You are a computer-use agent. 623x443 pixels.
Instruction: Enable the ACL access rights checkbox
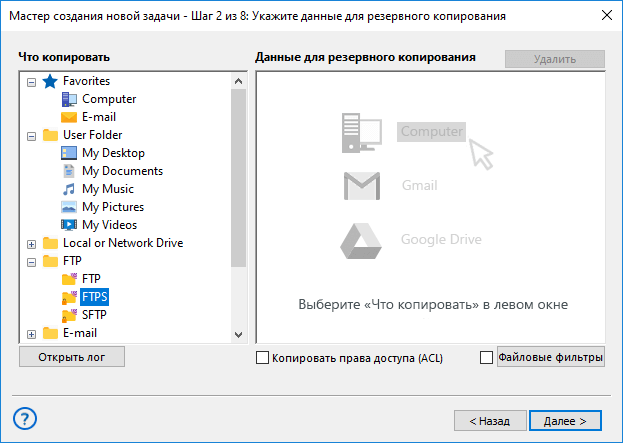pos(263,357)
